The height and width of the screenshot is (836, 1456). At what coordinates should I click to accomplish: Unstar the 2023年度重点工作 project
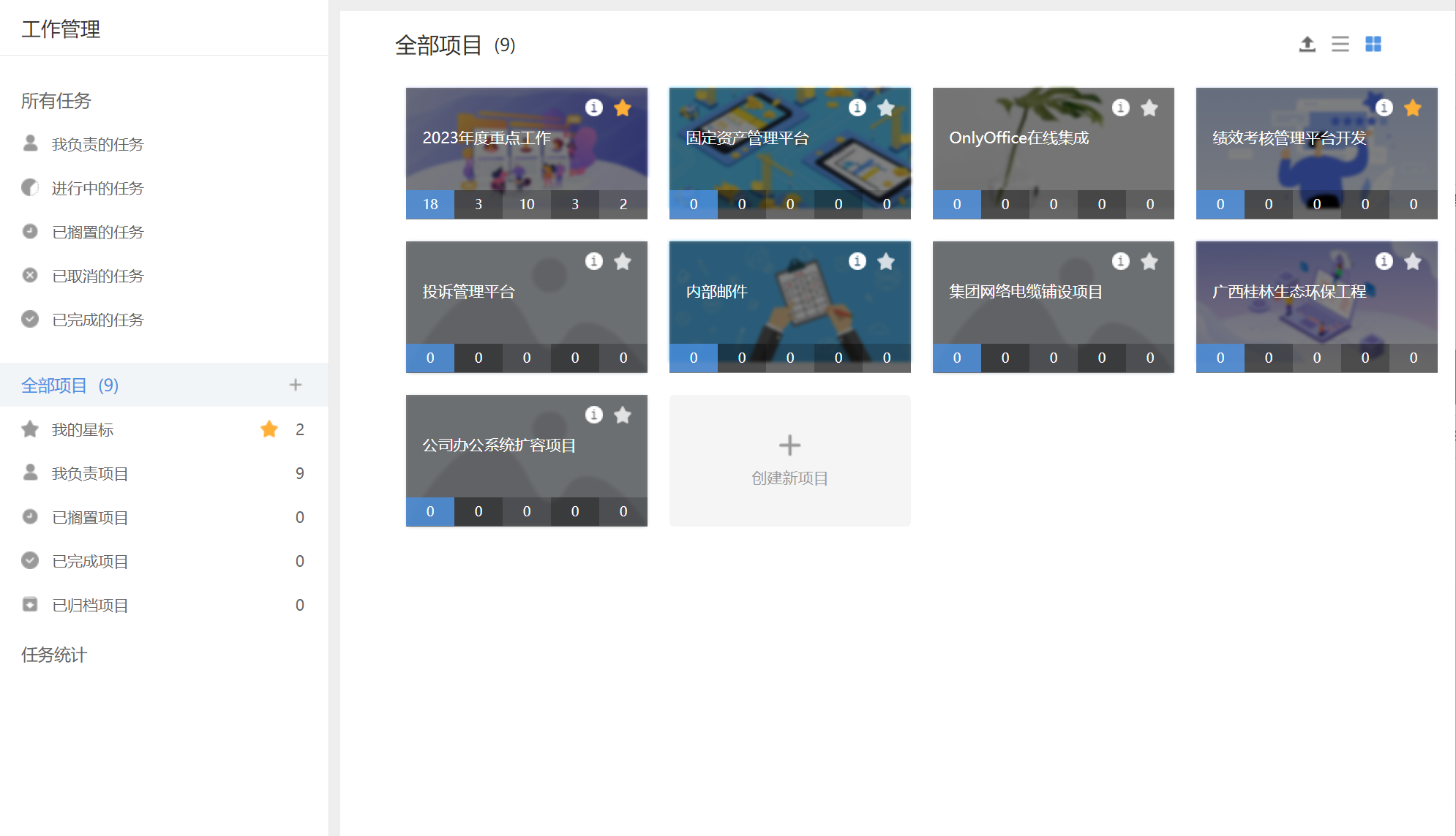(623, 108)
